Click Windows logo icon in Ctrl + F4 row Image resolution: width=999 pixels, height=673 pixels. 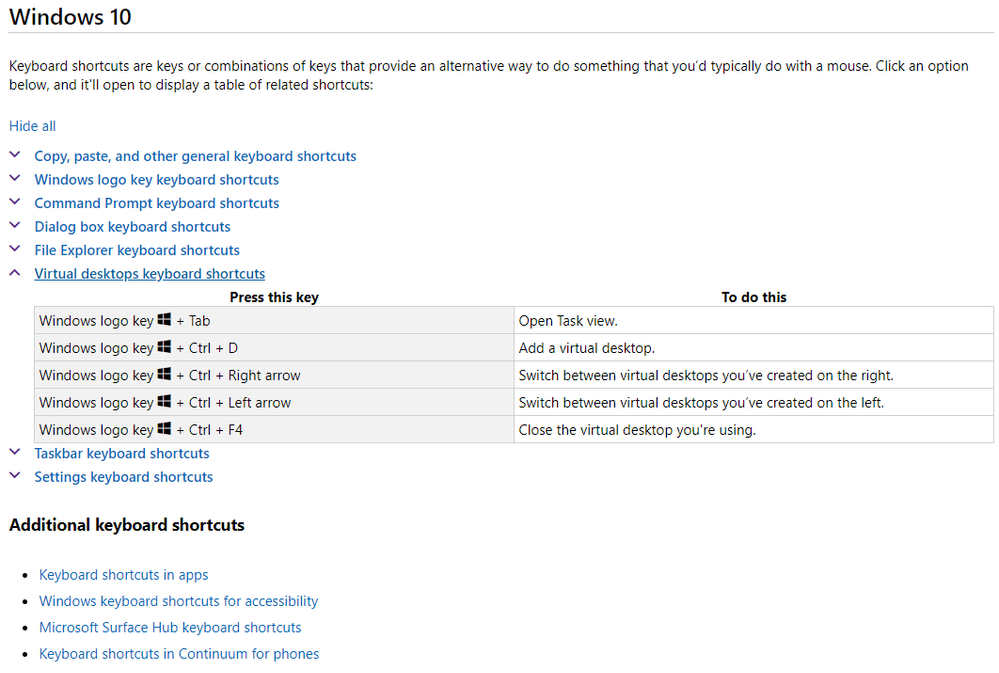click(164, 429)
